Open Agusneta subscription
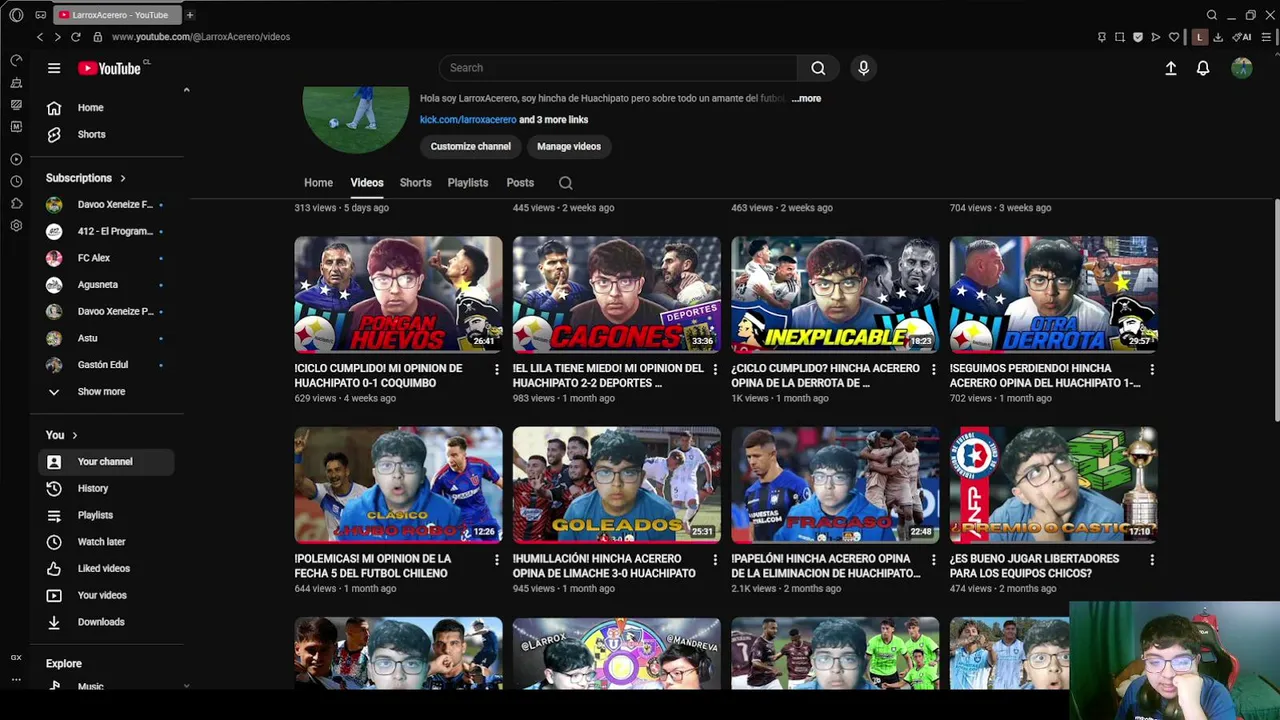Screen dimensions: 1280x720 106,285
